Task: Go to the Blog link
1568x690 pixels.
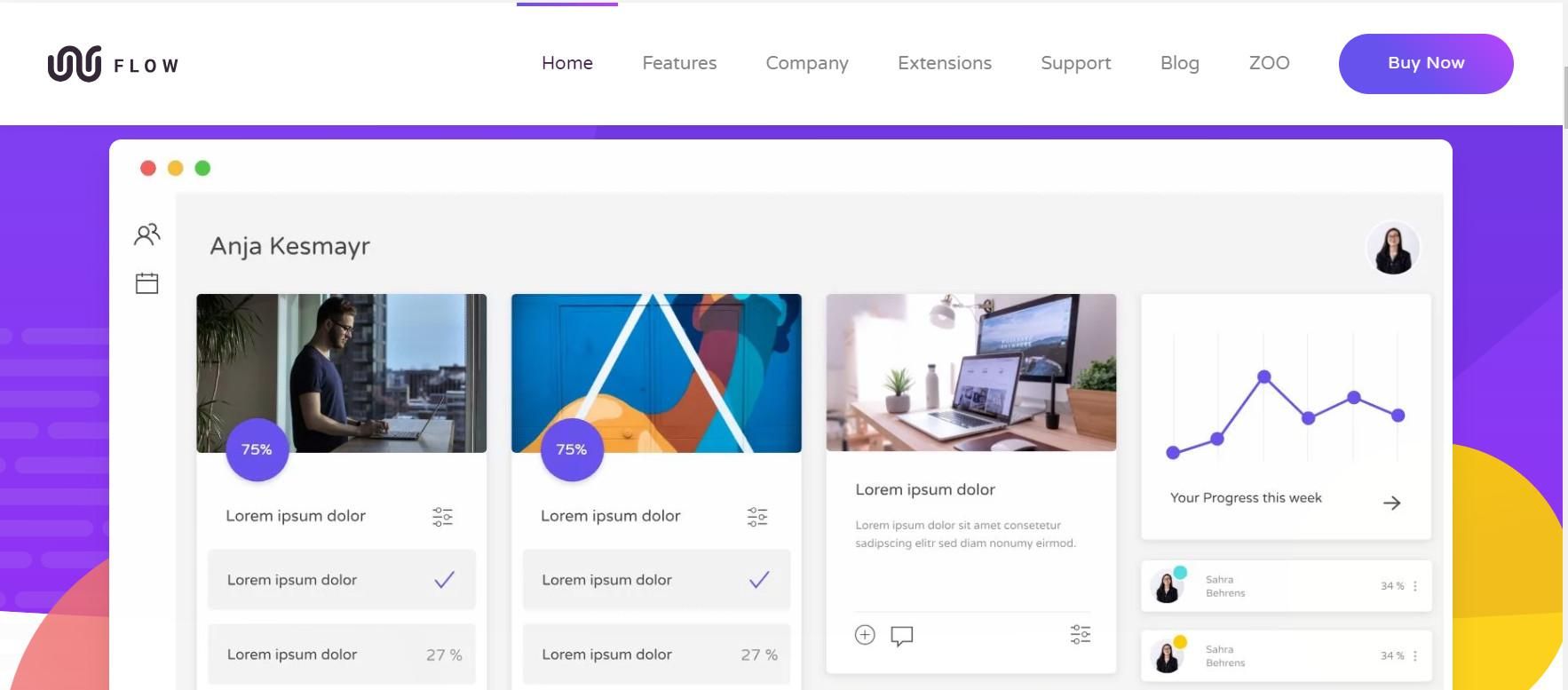Action: tap(1180, 63)
